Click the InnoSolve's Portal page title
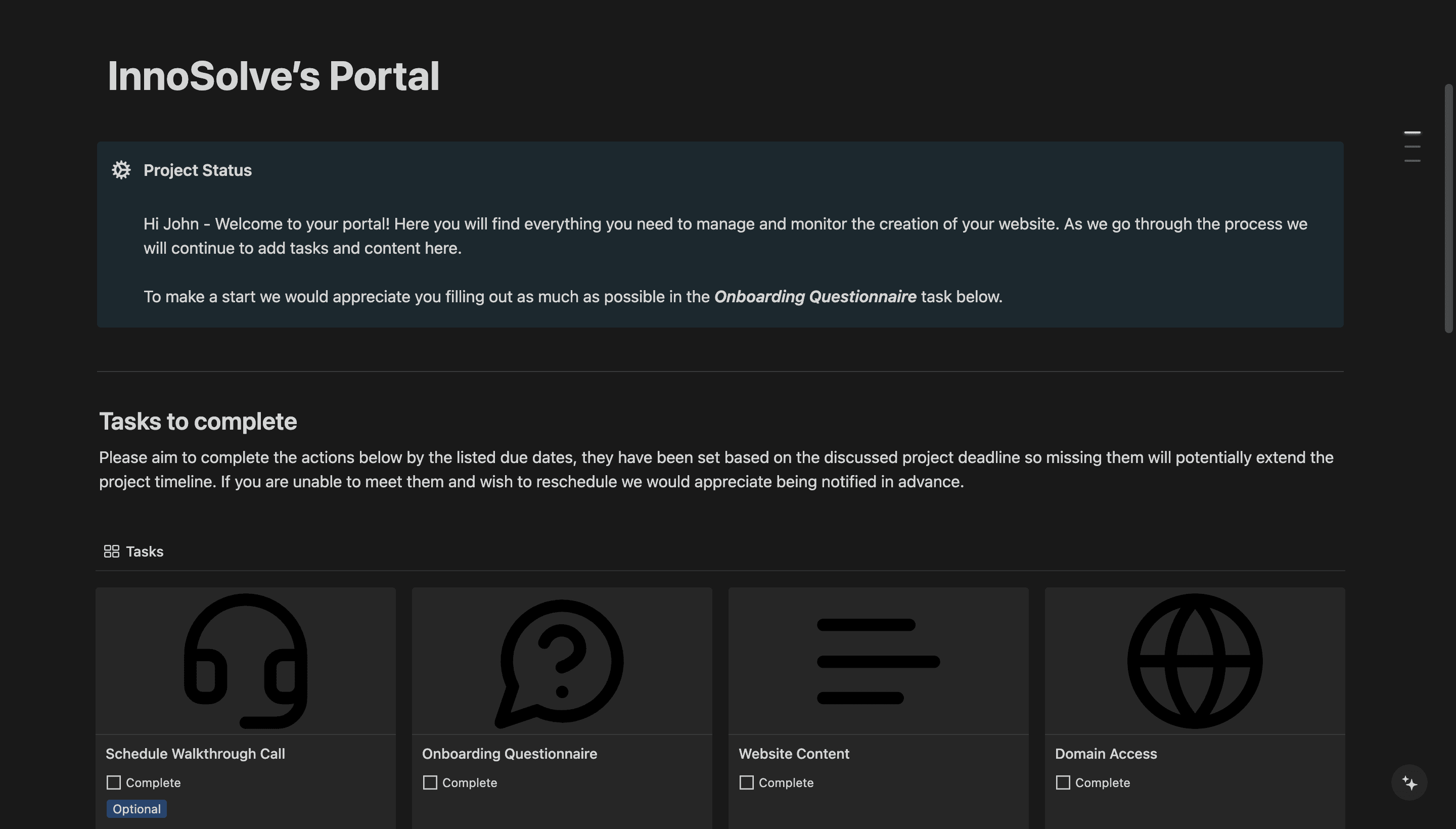 (274, 76)
